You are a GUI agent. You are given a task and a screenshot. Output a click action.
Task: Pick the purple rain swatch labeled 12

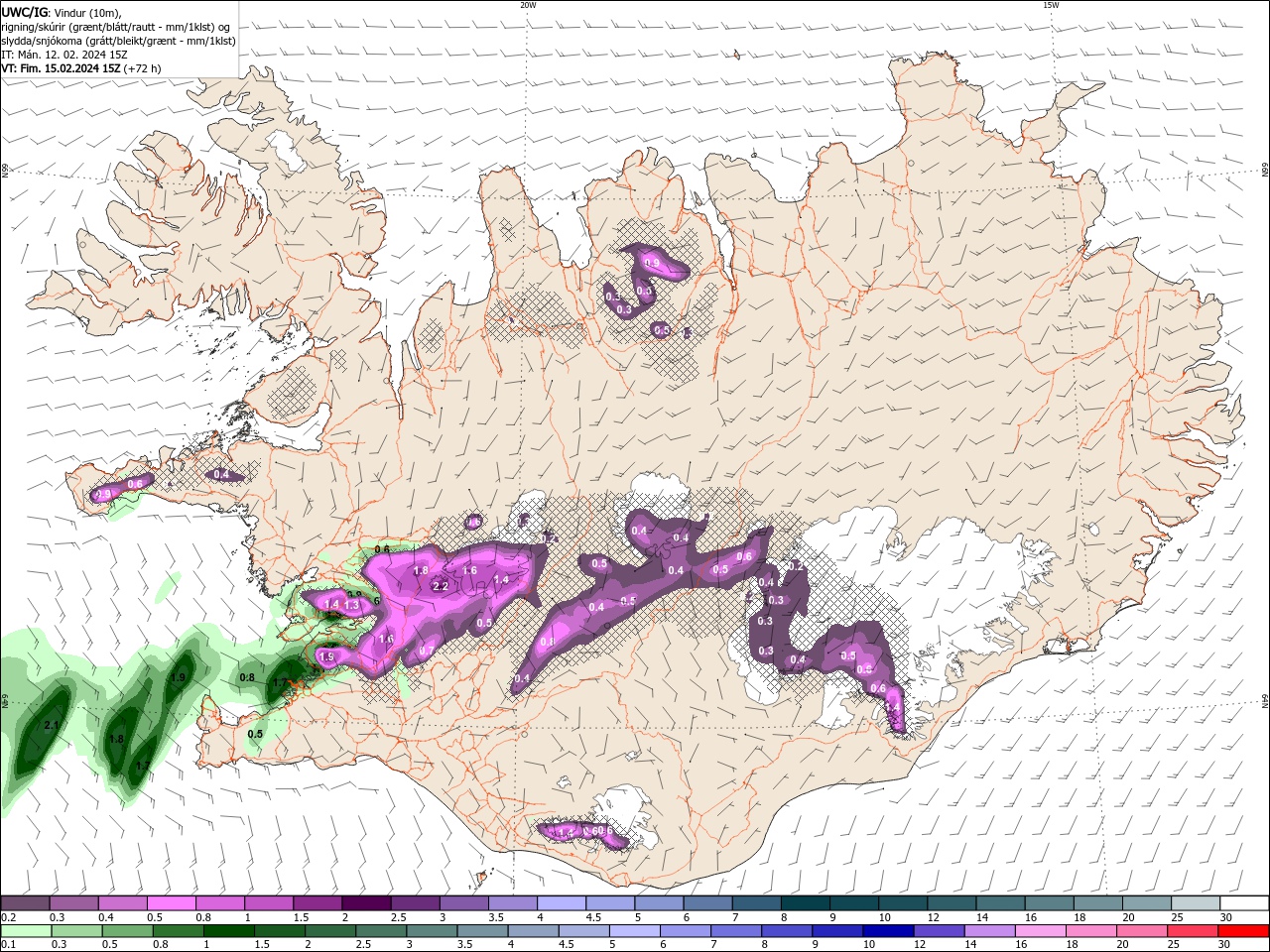[x=939, y=931]
